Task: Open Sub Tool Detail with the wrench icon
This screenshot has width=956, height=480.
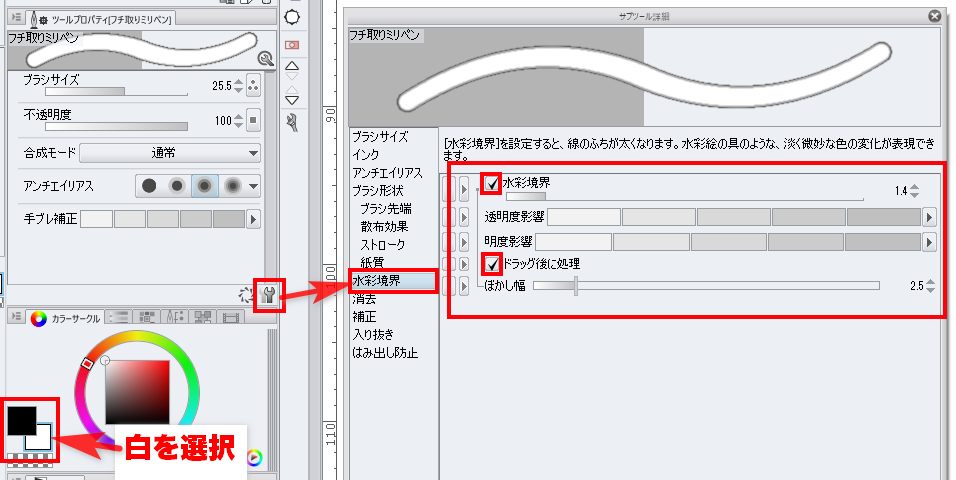Action: (268, 296)
